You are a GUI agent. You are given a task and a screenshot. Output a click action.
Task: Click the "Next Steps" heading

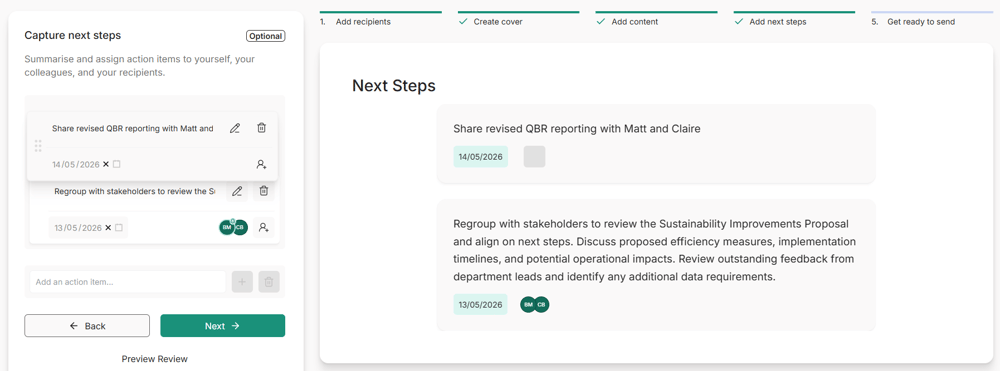pos(394,85)
